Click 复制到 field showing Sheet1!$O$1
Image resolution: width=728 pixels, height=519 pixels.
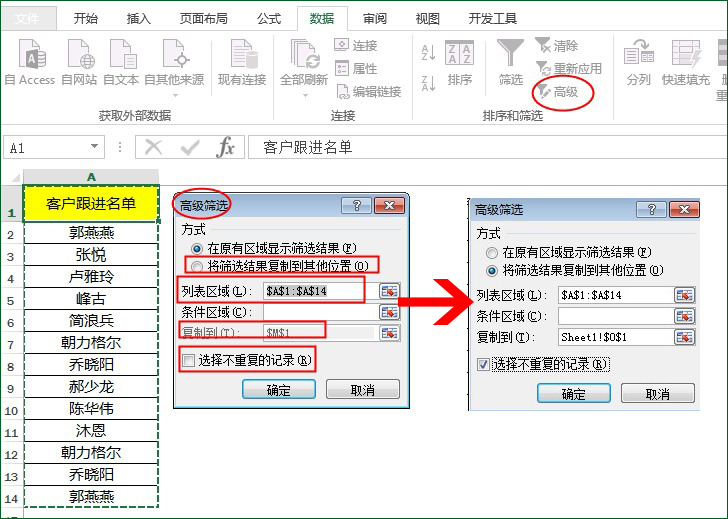tap(616, 337)
